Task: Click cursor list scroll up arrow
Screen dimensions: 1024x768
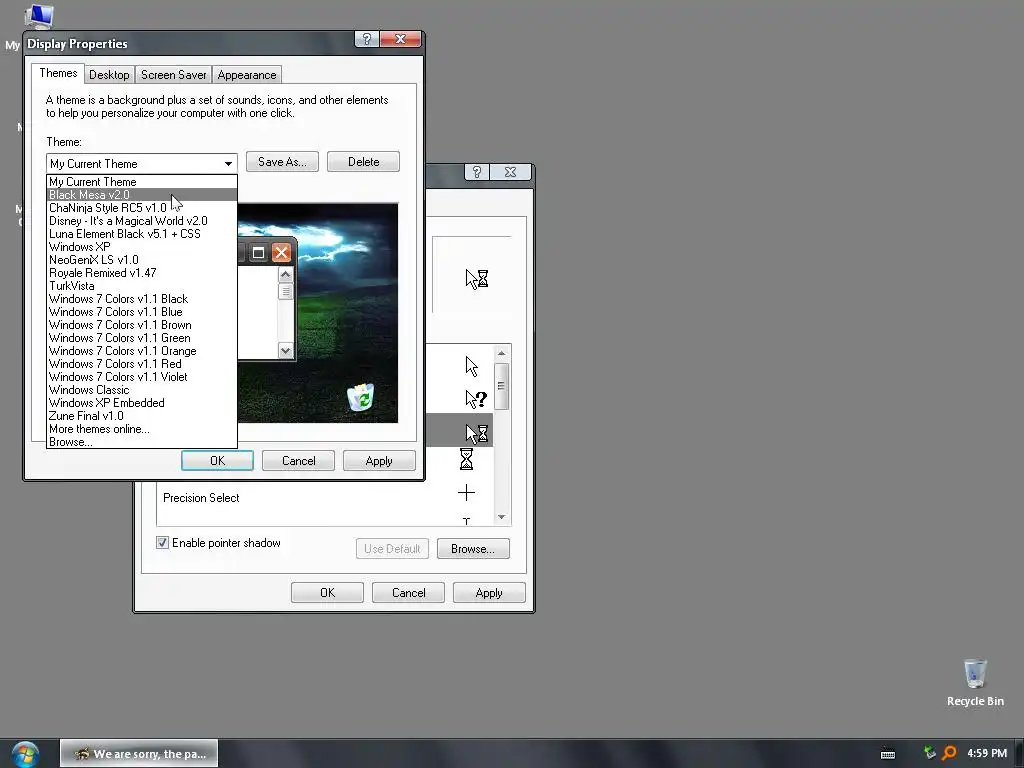Action: click(x=502, y=353)
